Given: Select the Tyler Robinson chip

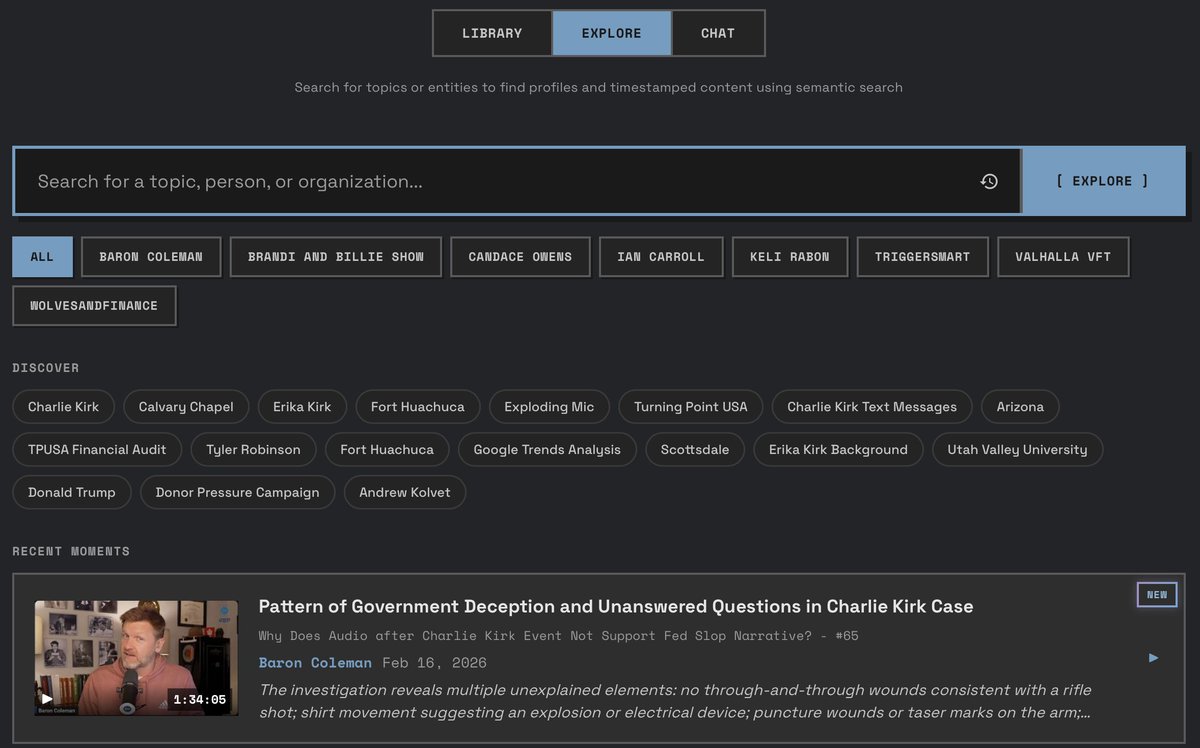Looking at the screenshot, I should 253,450.
